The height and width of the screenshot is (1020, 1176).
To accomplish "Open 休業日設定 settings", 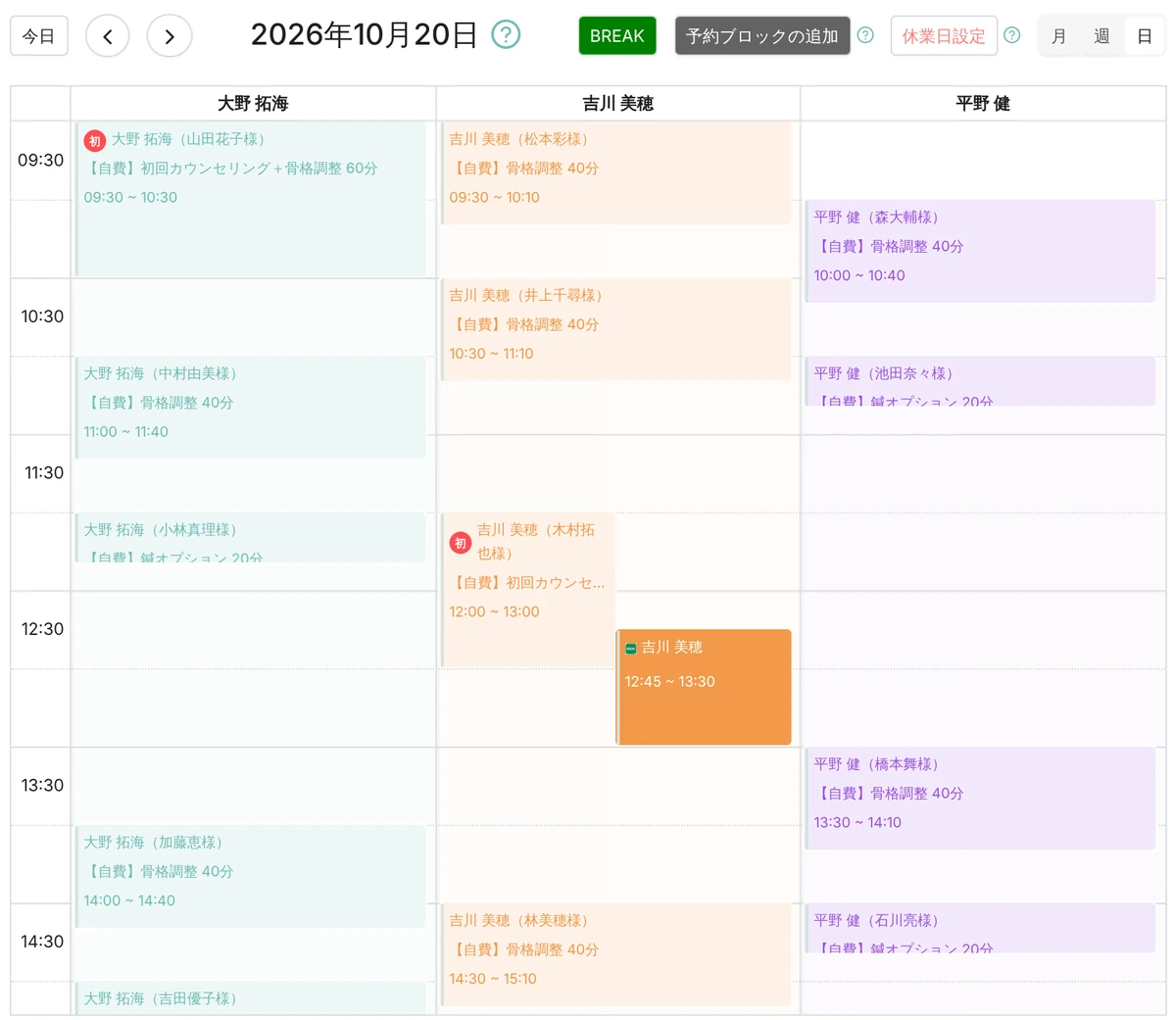I will coord(944,36).
